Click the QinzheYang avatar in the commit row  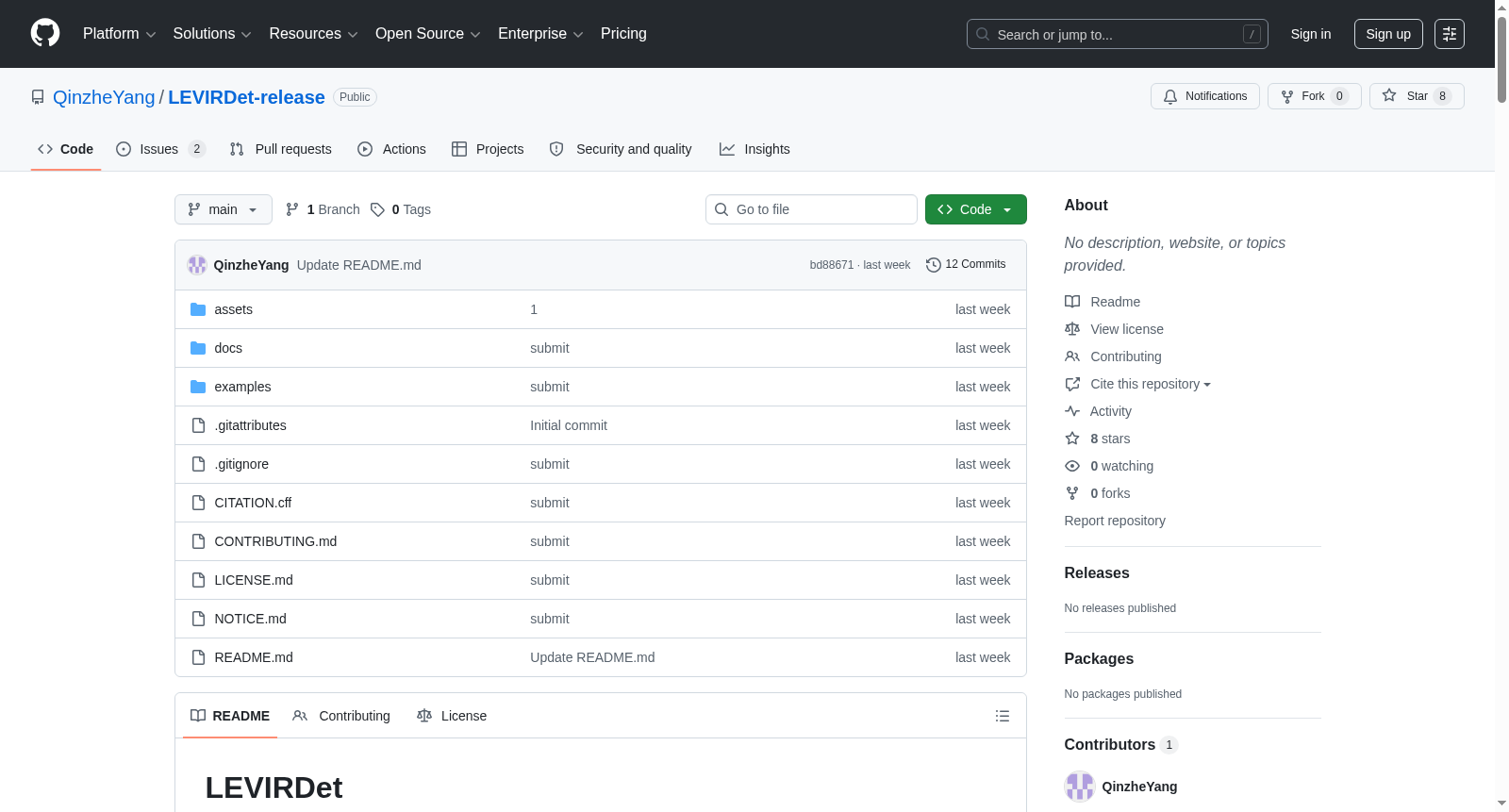tap(197, 265)
